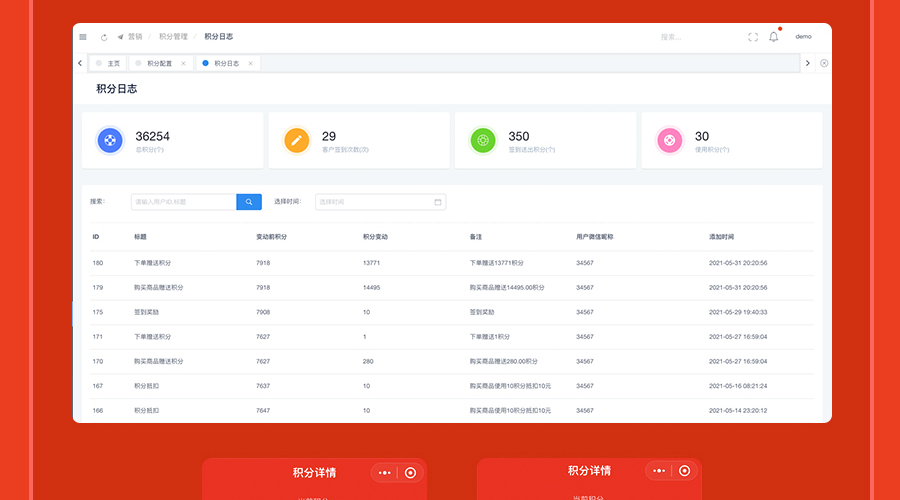900x500 pixels.
Task: Click timestamp 2021-05-16 08:21:24
Action: pyautogui.click(x=738, y=386)
